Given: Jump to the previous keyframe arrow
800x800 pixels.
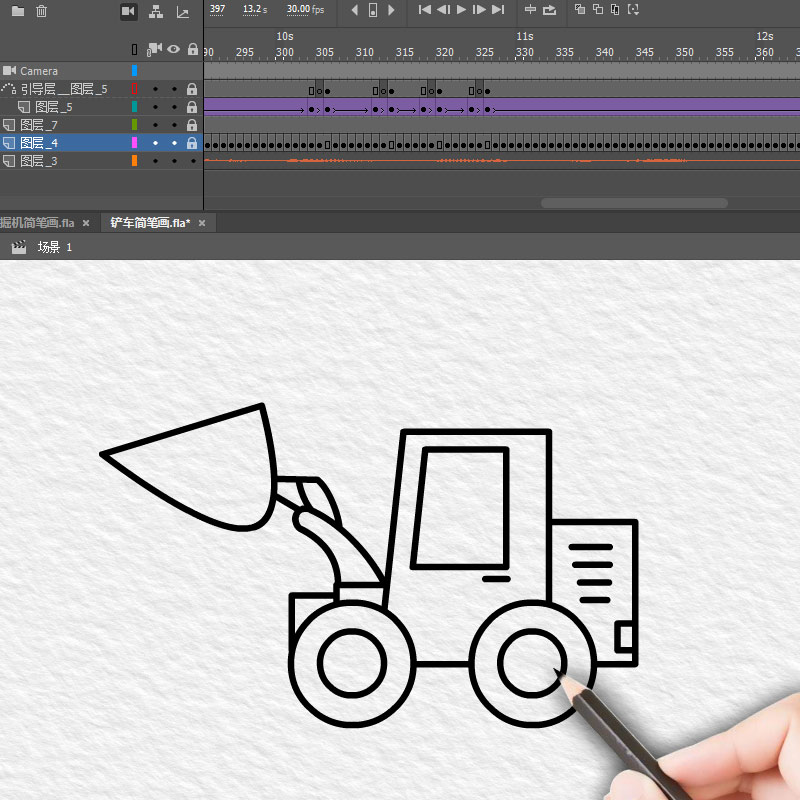Looking at the screenshot, I should [355, 10].
